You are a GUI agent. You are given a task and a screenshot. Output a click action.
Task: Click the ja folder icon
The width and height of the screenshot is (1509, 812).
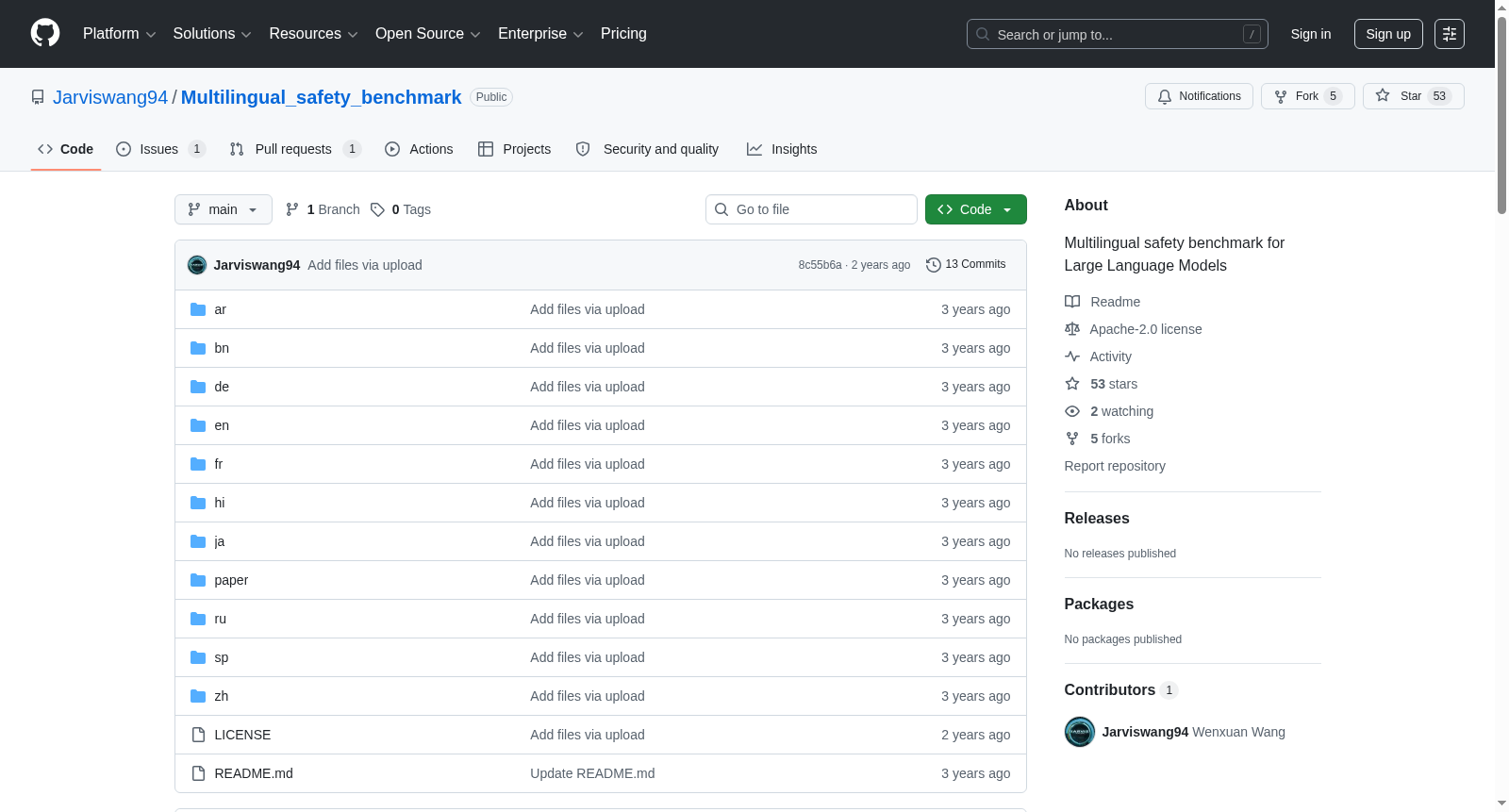tap(198, 541)
